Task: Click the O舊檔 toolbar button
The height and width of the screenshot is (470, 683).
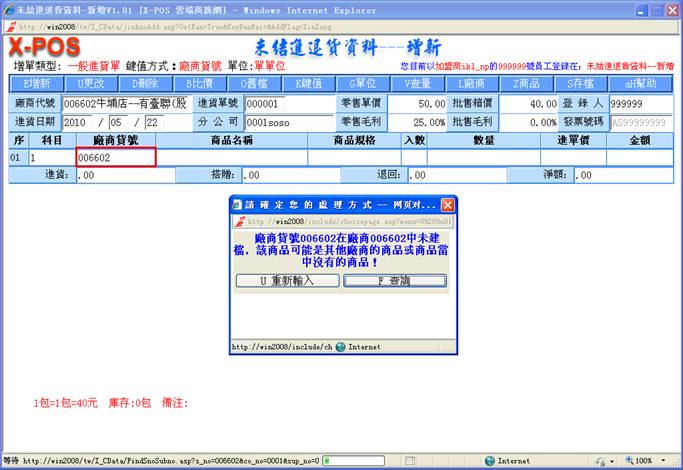Action: (253, 83)
